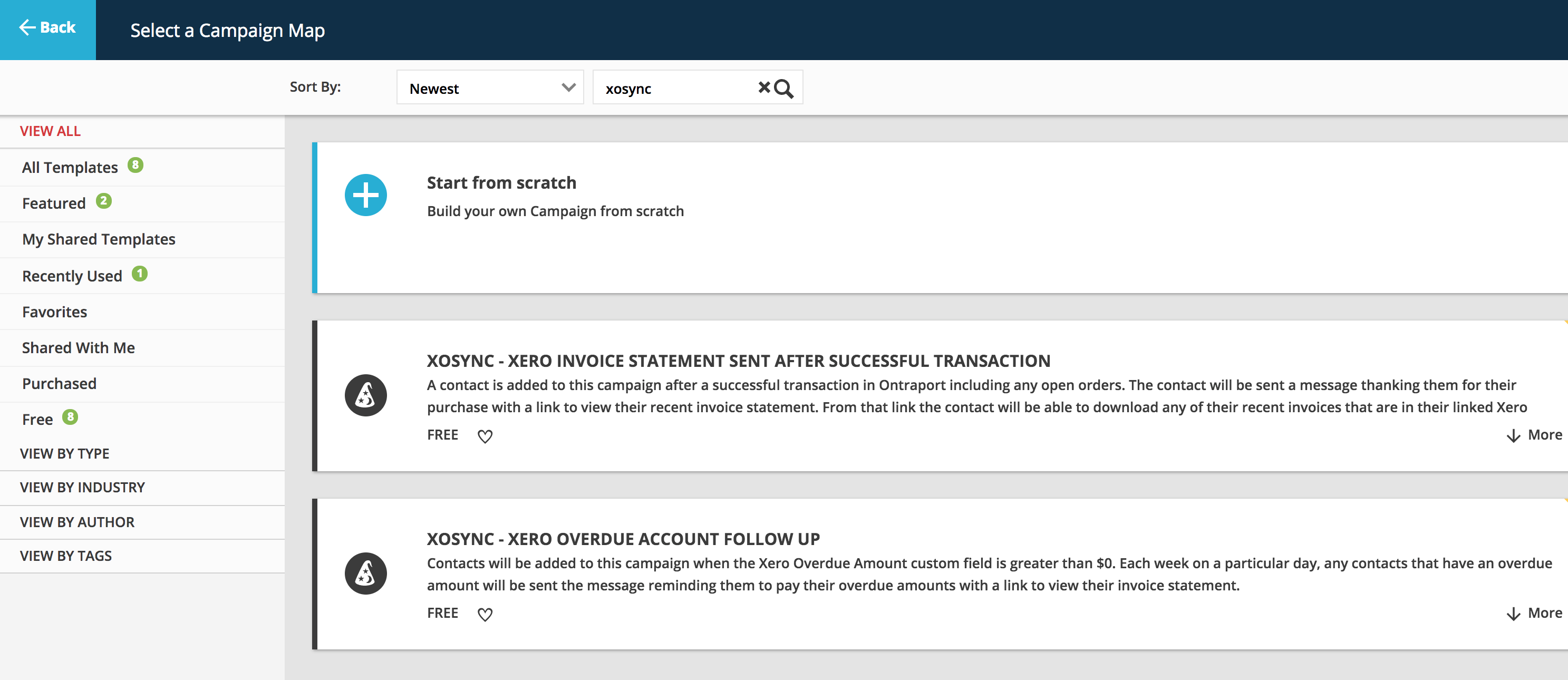Click the back arrow in the header
Viewport: 1568px width, 680px height.
tap(27, 27)
